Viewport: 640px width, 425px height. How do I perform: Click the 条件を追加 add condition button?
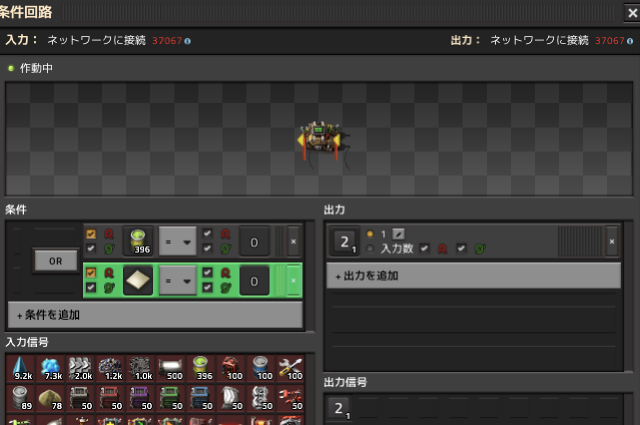pos(154,314)
